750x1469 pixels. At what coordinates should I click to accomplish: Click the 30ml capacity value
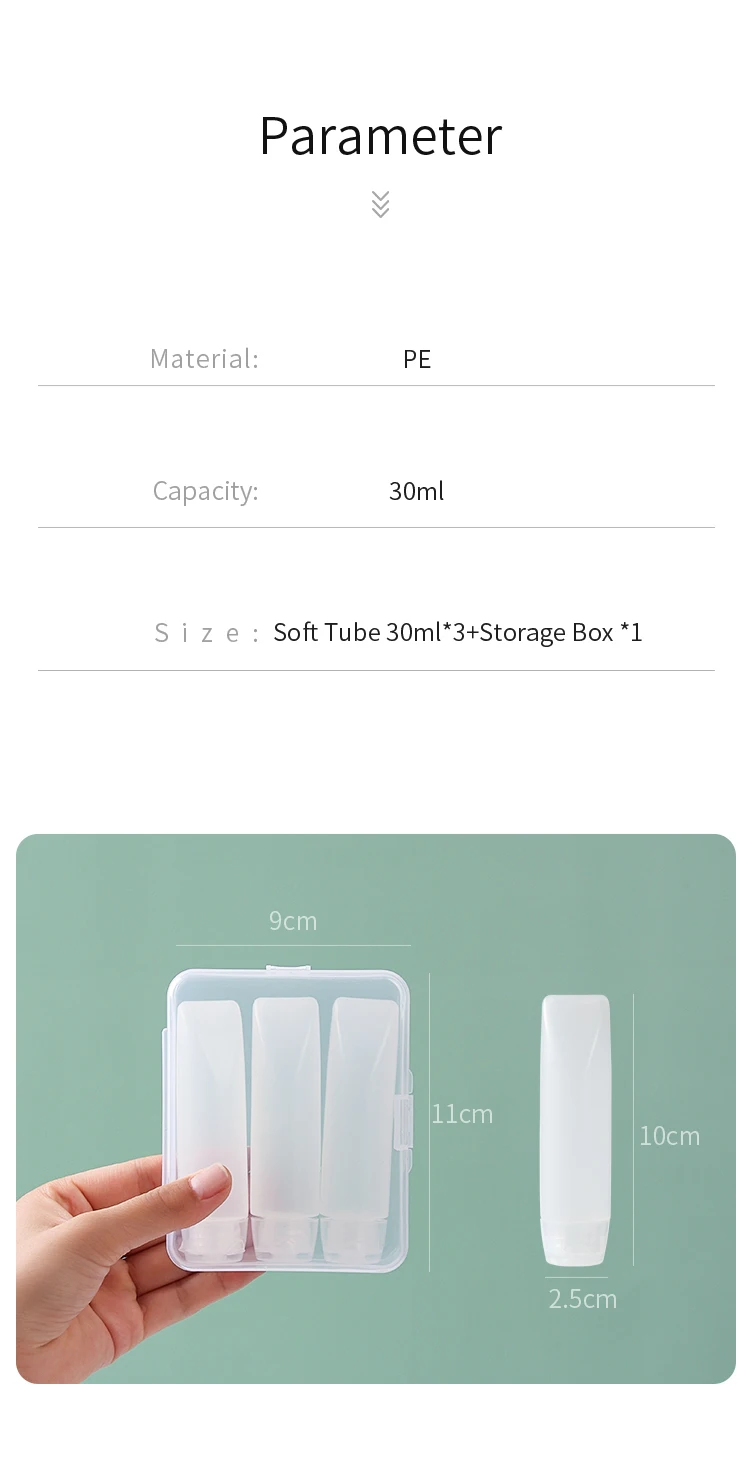[x=416, y=491]
